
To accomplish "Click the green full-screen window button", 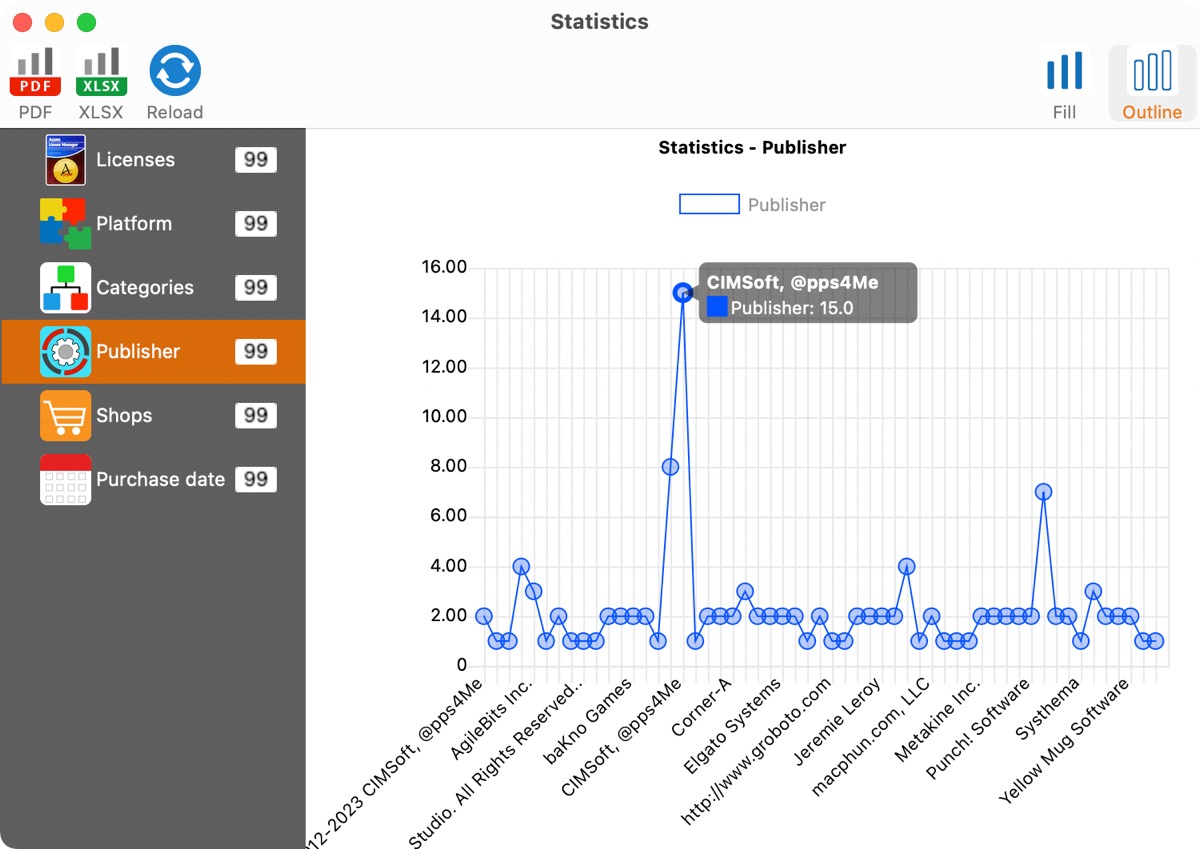I will coord(87,22).
